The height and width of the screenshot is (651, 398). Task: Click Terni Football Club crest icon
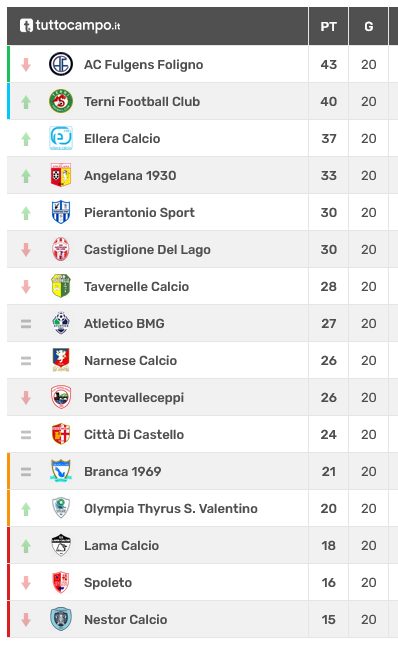(61, 101)
